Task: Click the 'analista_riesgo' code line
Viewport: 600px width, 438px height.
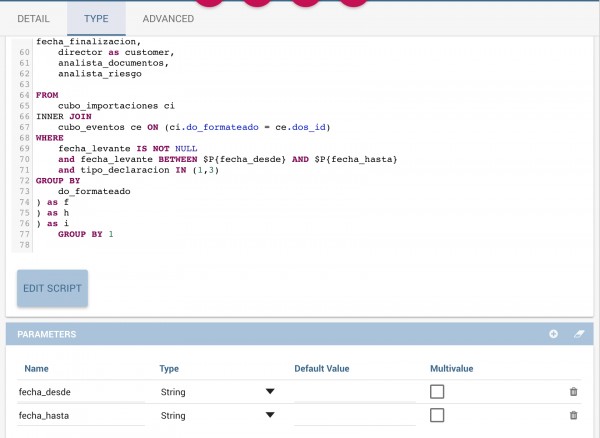Action: pyautogui.click(x=100, y=74)
